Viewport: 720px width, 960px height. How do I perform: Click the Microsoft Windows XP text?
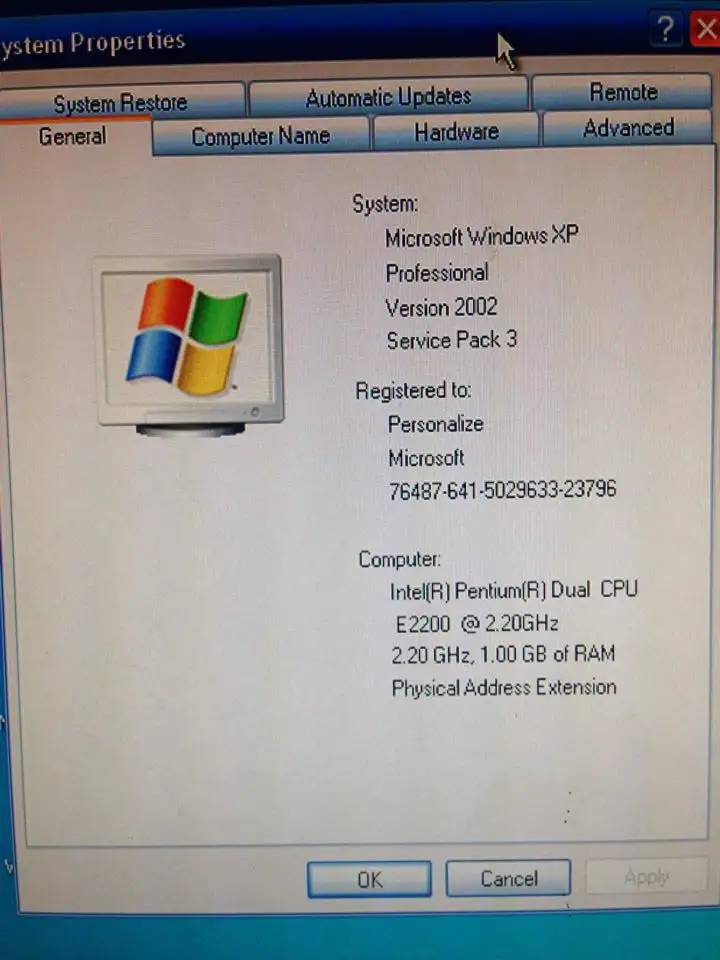click(481, 237)
